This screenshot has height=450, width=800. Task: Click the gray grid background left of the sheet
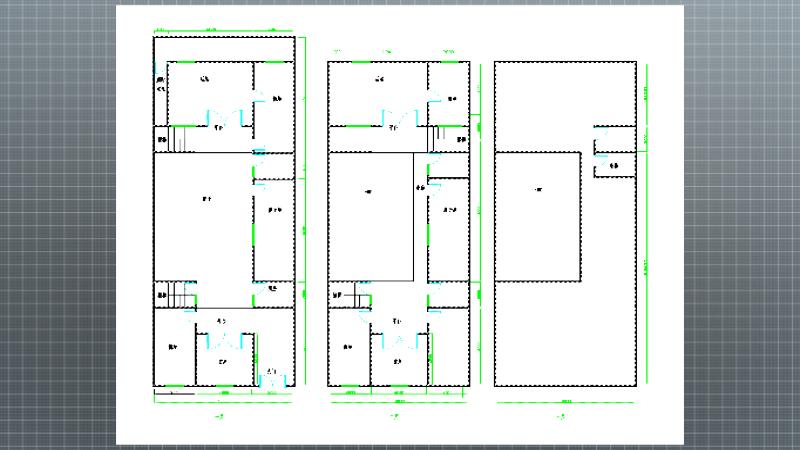click(x=56, y=225)
